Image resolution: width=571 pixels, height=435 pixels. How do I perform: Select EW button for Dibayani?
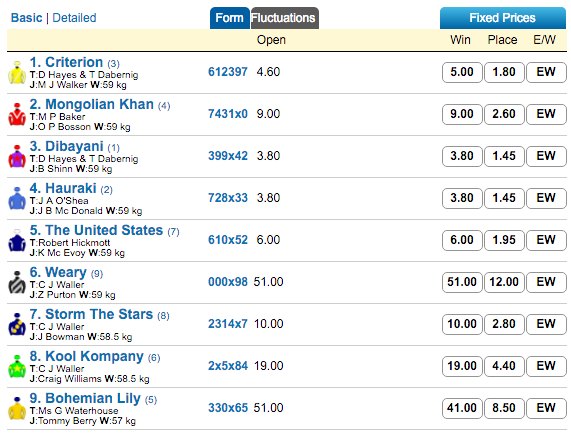pos(546,156)
